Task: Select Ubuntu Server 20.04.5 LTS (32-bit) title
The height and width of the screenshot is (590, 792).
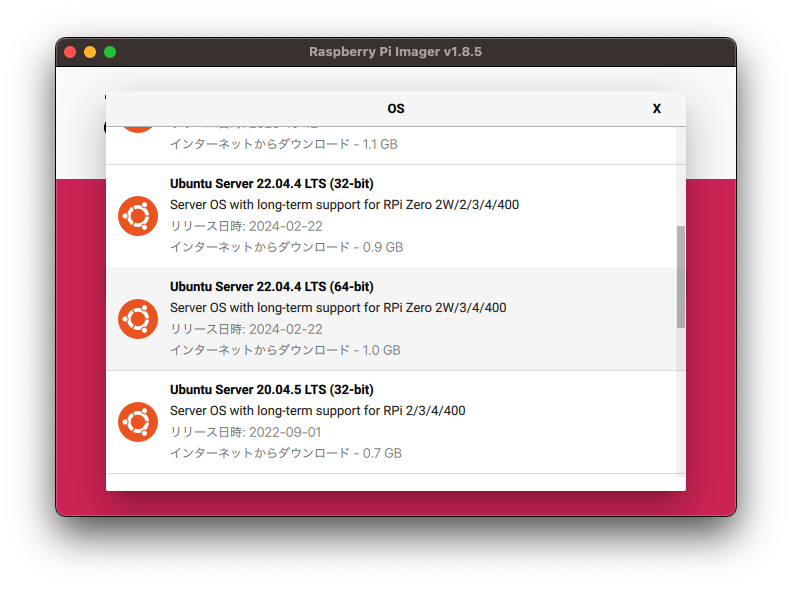Action: (x=272, y=389)
